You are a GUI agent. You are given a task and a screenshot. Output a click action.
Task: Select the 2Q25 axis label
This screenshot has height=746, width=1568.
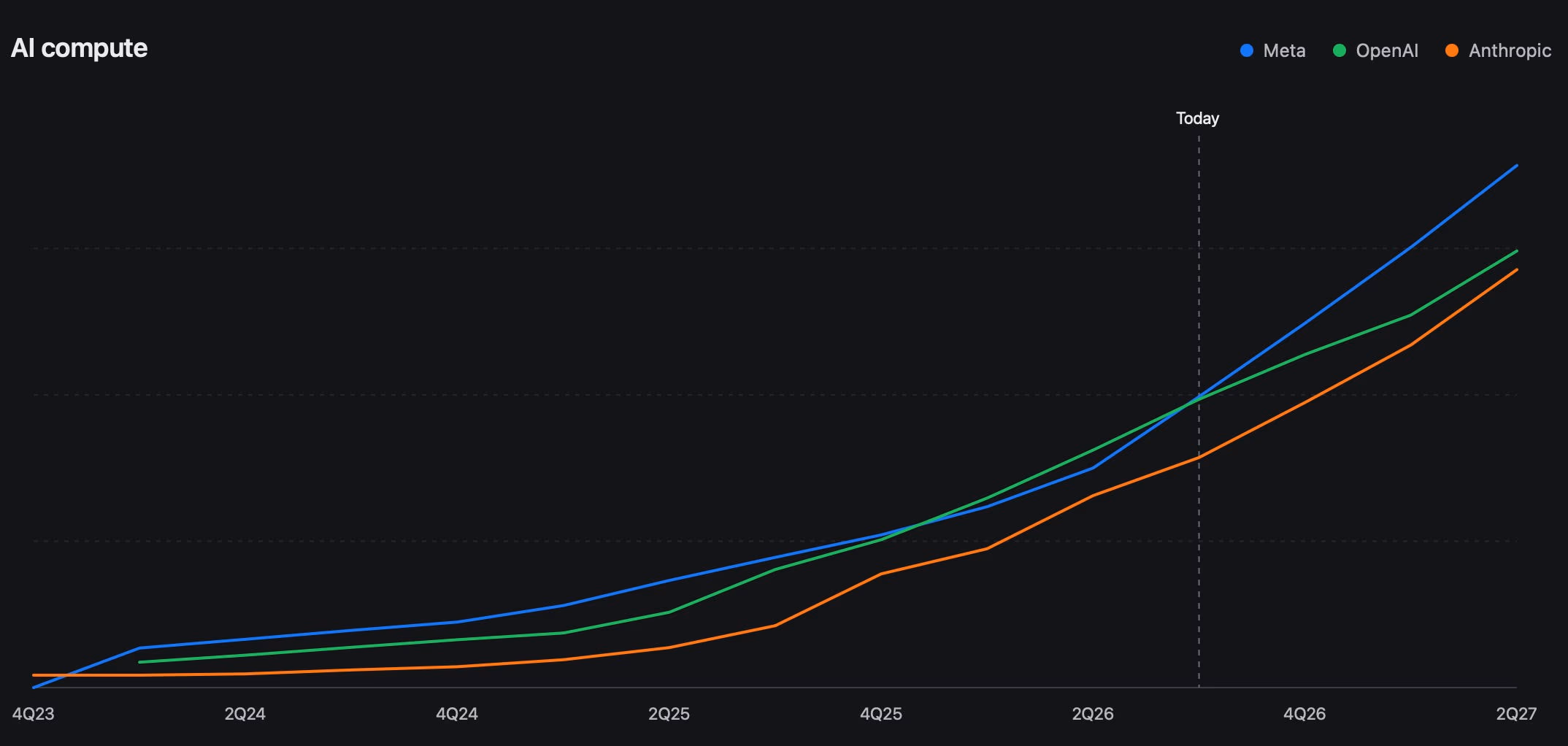[669, 714]
